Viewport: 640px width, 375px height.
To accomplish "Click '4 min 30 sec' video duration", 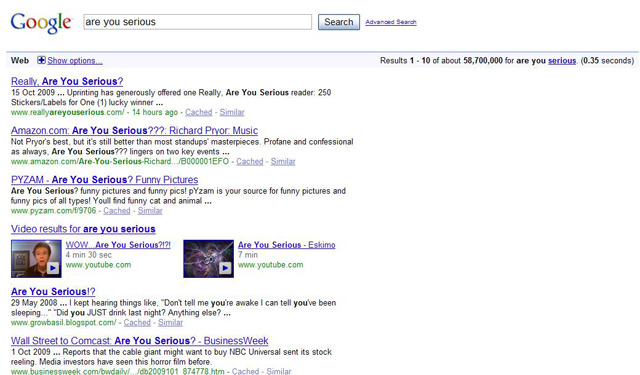I will tap(89, 255).
